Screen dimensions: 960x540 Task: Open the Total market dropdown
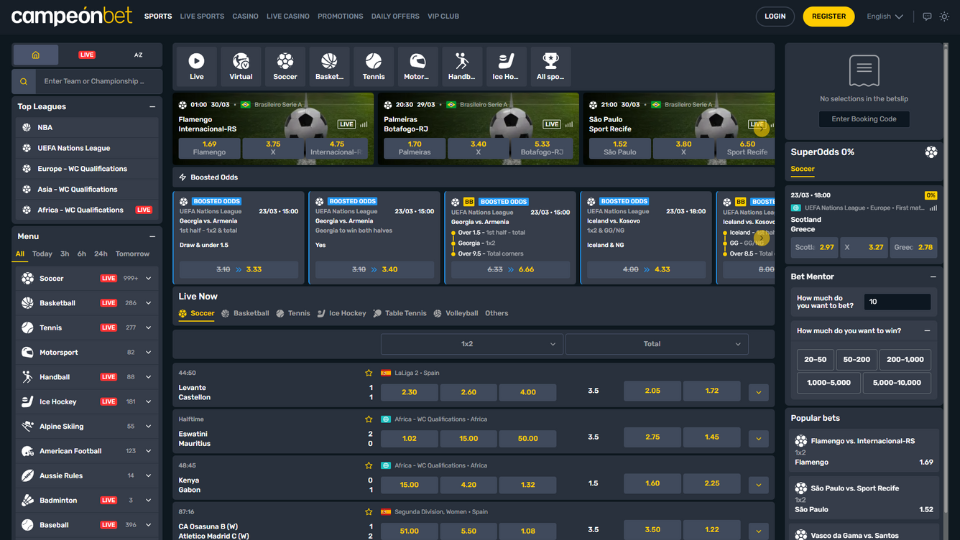point(656,344)
